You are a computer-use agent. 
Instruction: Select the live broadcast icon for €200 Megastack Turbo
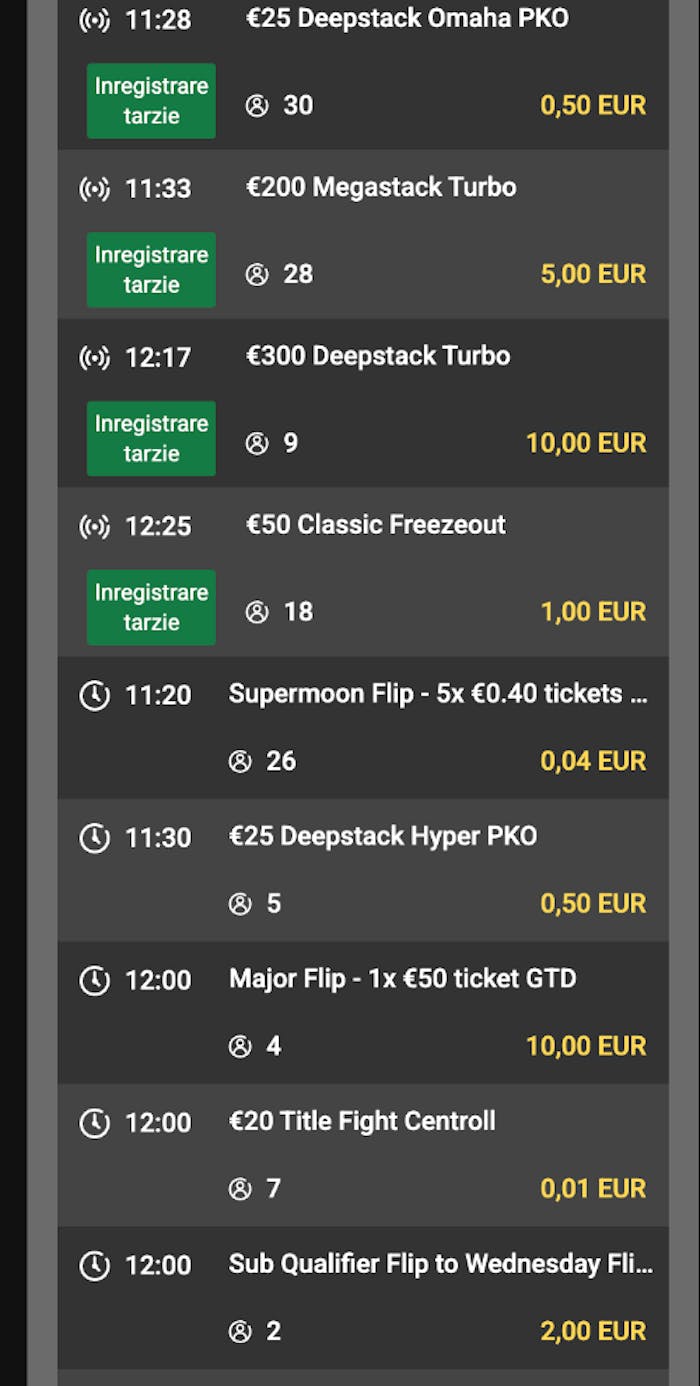point(95,187)
